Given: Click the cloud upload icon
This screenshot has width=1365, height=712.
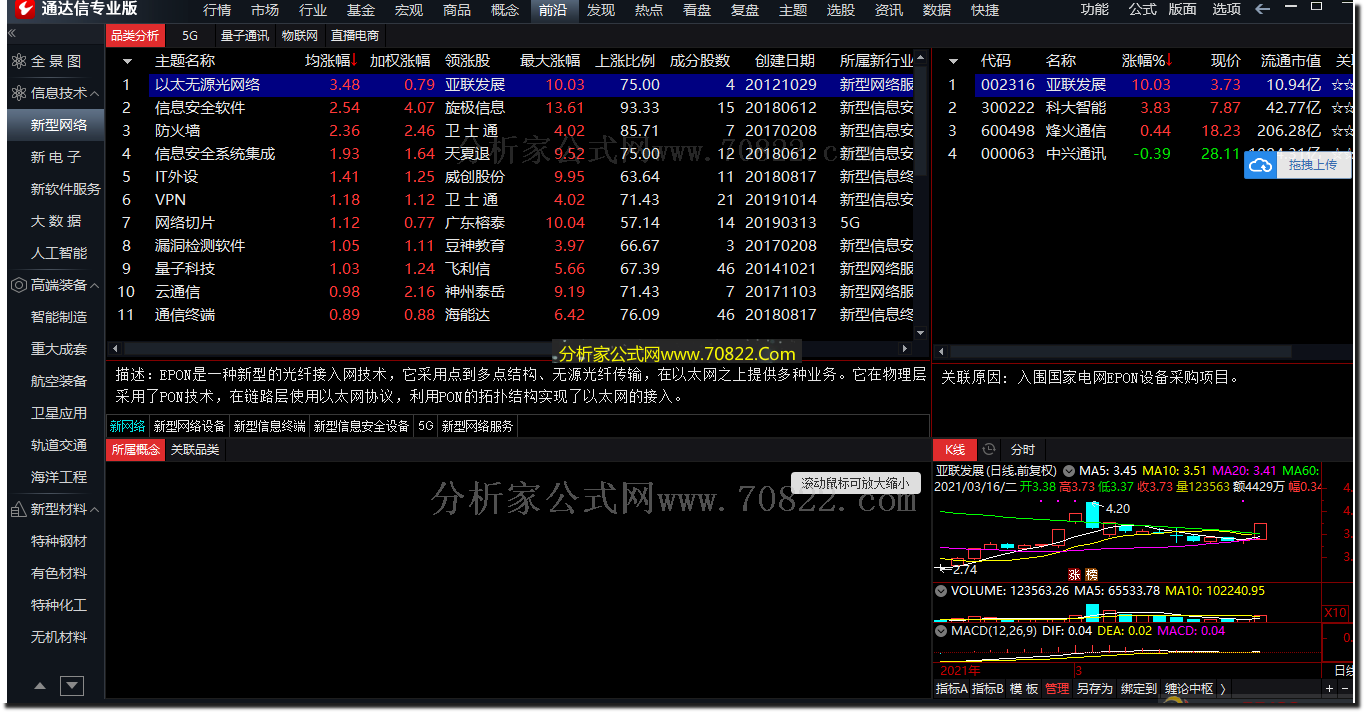Looking at the screenshot, I should (1261, 165).
